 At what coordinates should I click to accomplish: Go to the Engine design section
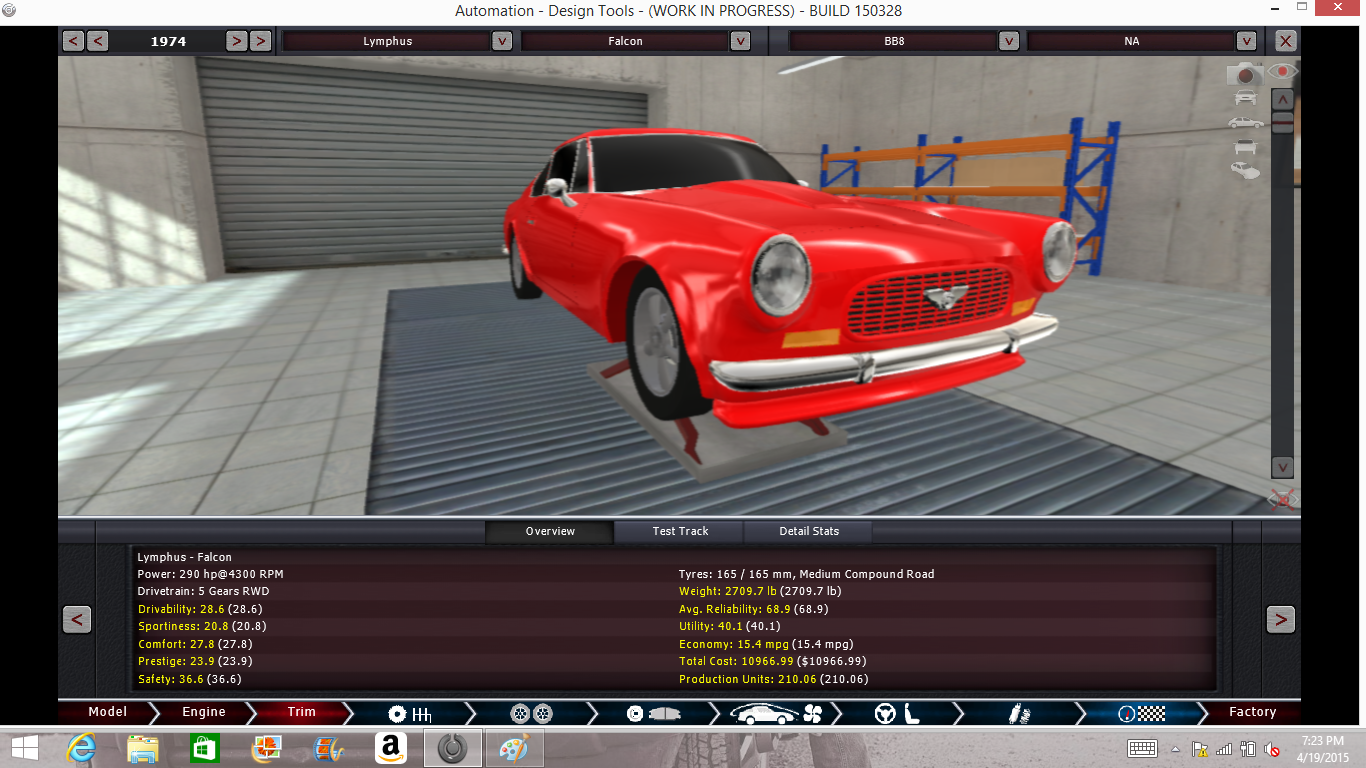click(x=204, y=713)
